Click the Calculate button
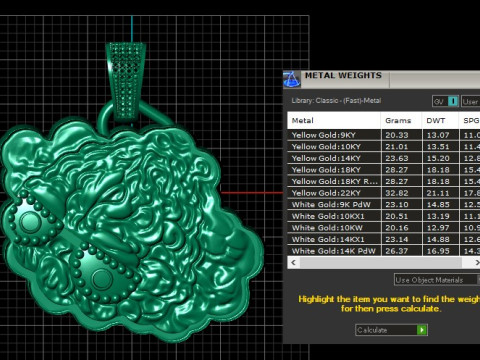Viewport: 480px width, 360px height. [x=391, y=330]
